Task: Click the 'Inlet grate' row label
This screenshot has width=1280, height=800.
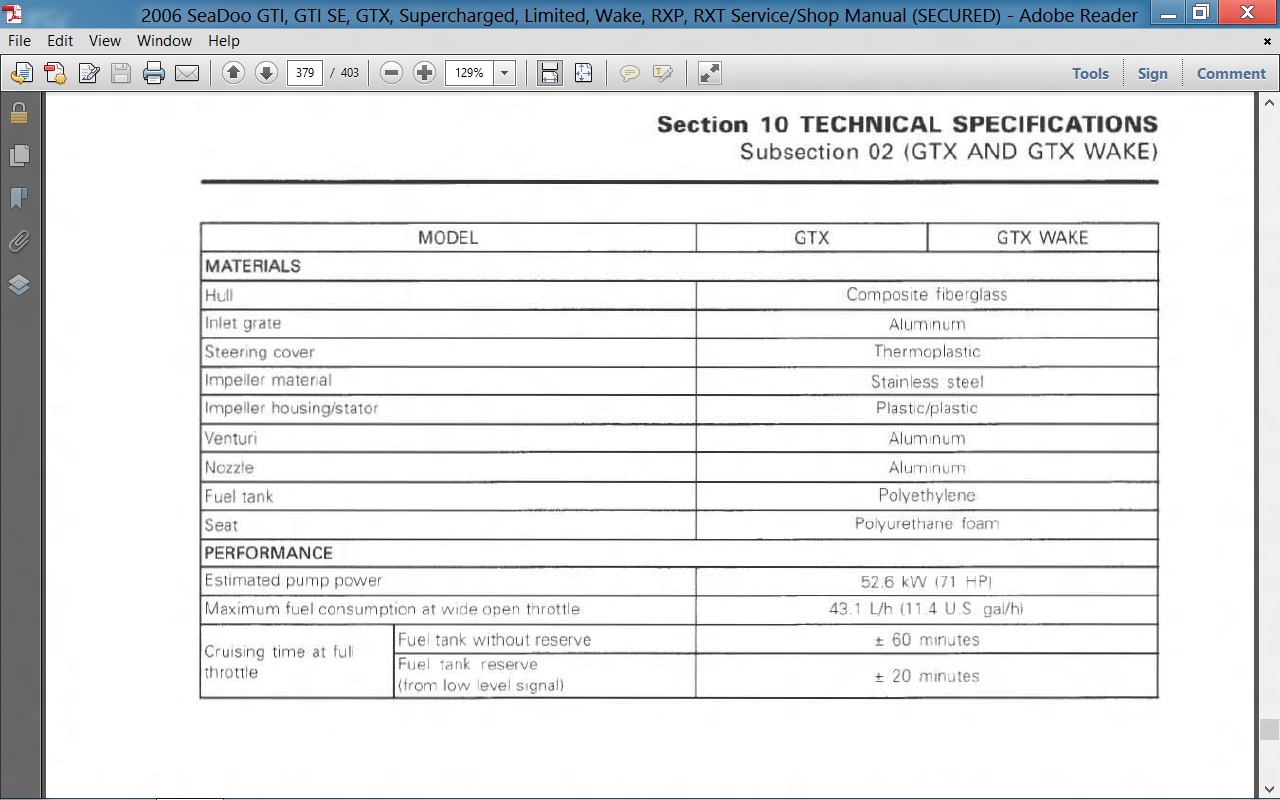Action: click(243, 324)
